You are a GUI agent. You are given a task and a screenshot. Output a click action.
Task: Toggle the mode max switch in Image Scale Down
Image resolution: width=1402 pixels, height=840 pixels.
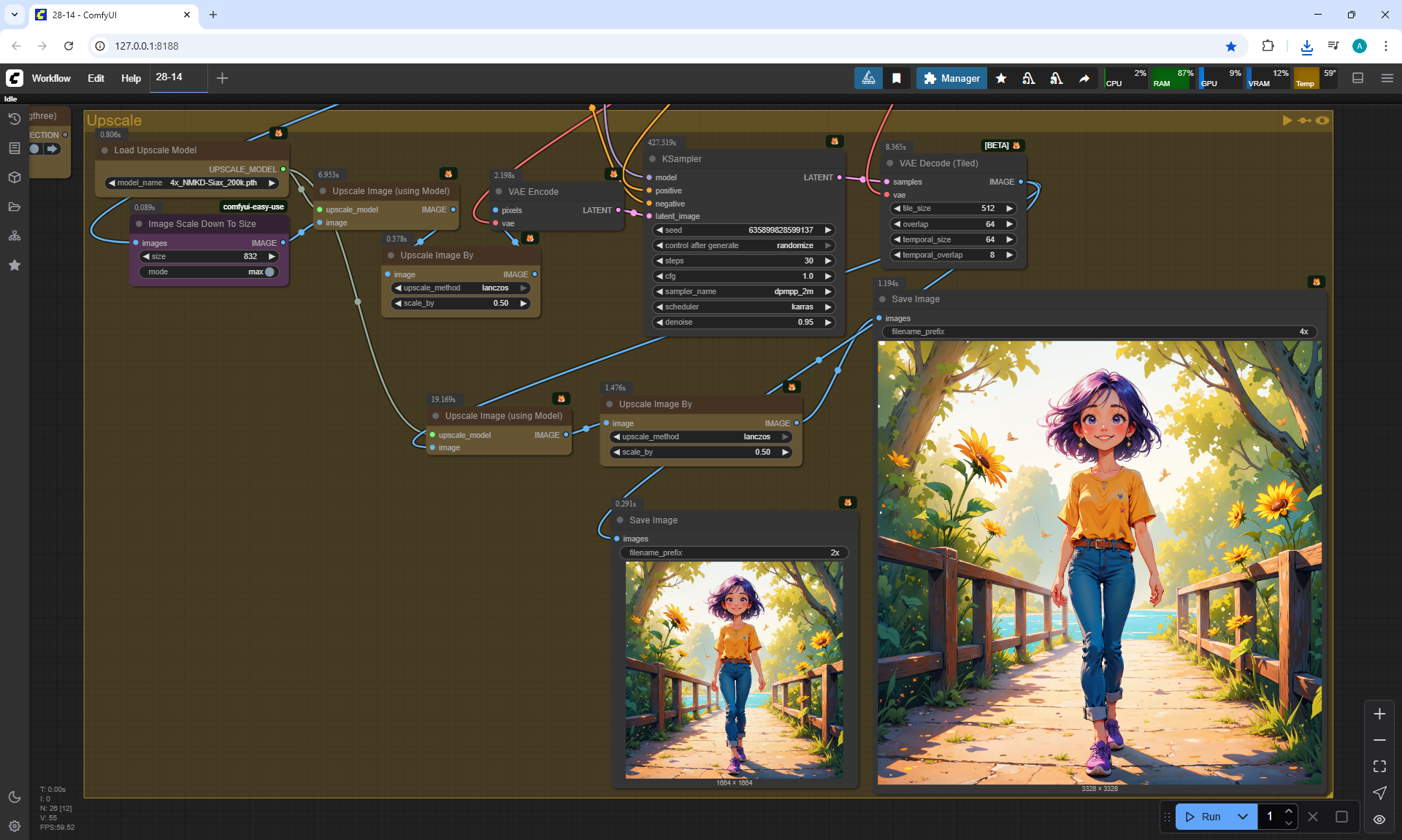[269, 271]
